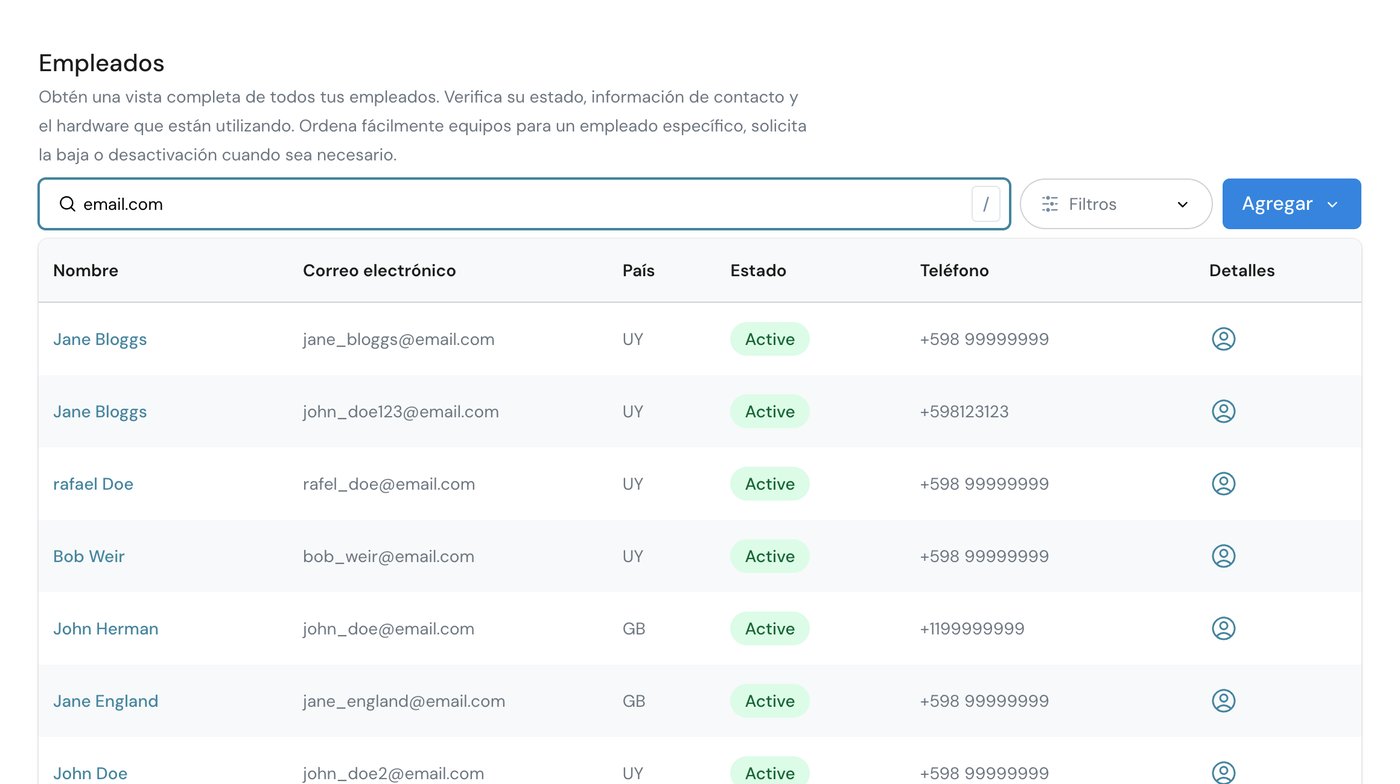Click the Estado column header

[758, 271]
